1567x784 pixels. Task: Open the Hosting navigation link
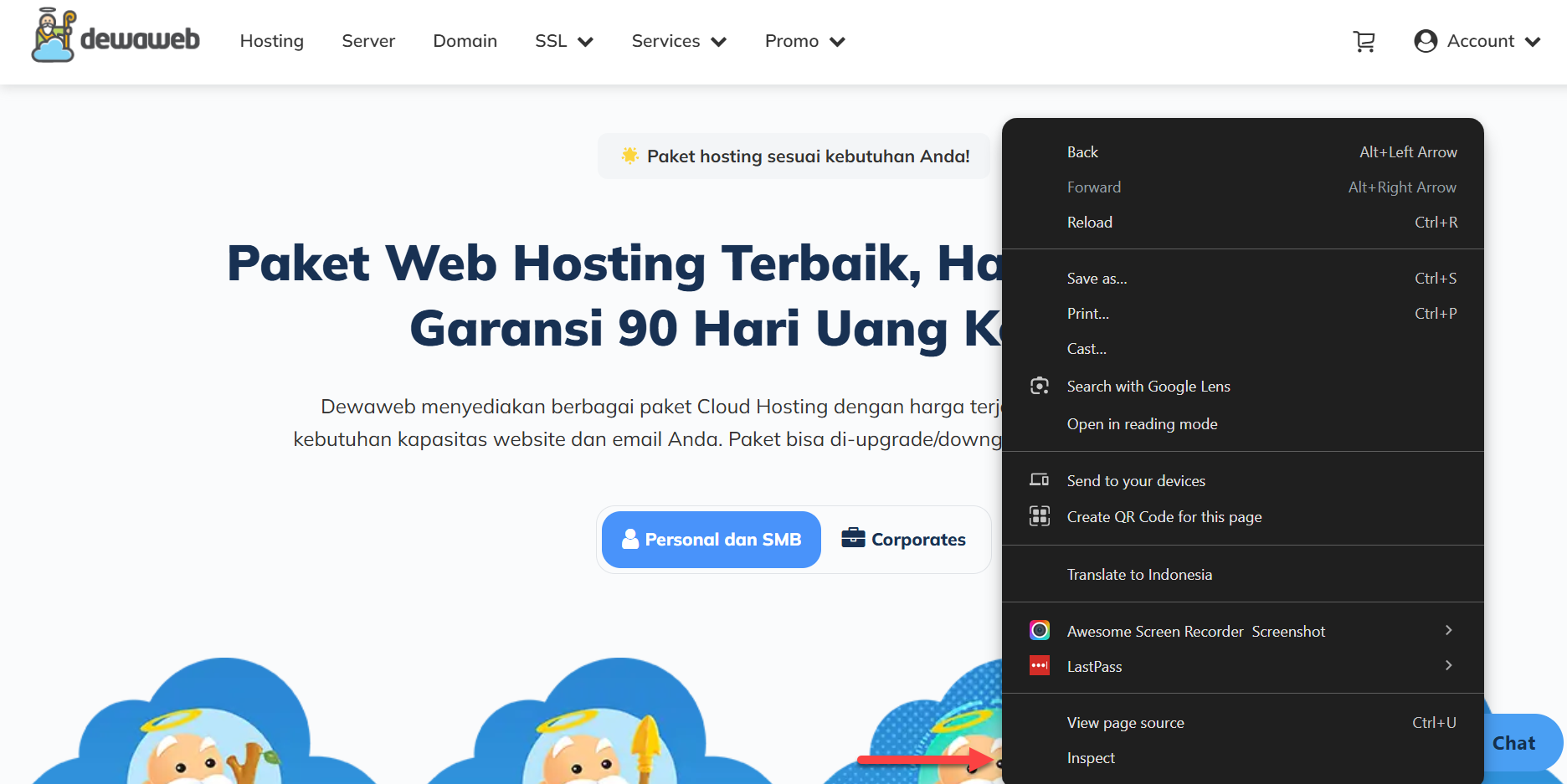point(272,41)
